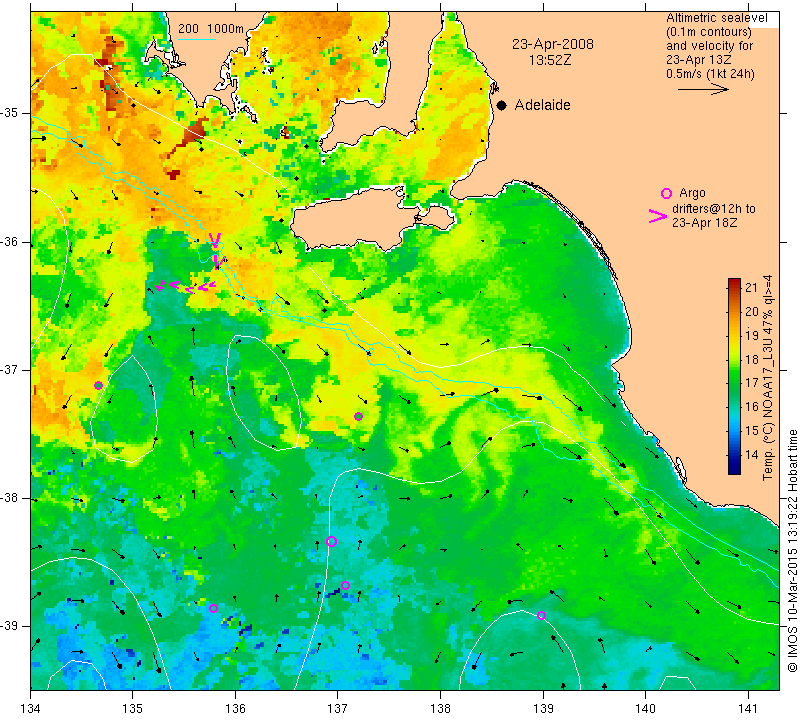Click the Temp. (°C) NOAA17_L3U vertical label
Screen dimensions: 800x720
[x=768, y=378]
